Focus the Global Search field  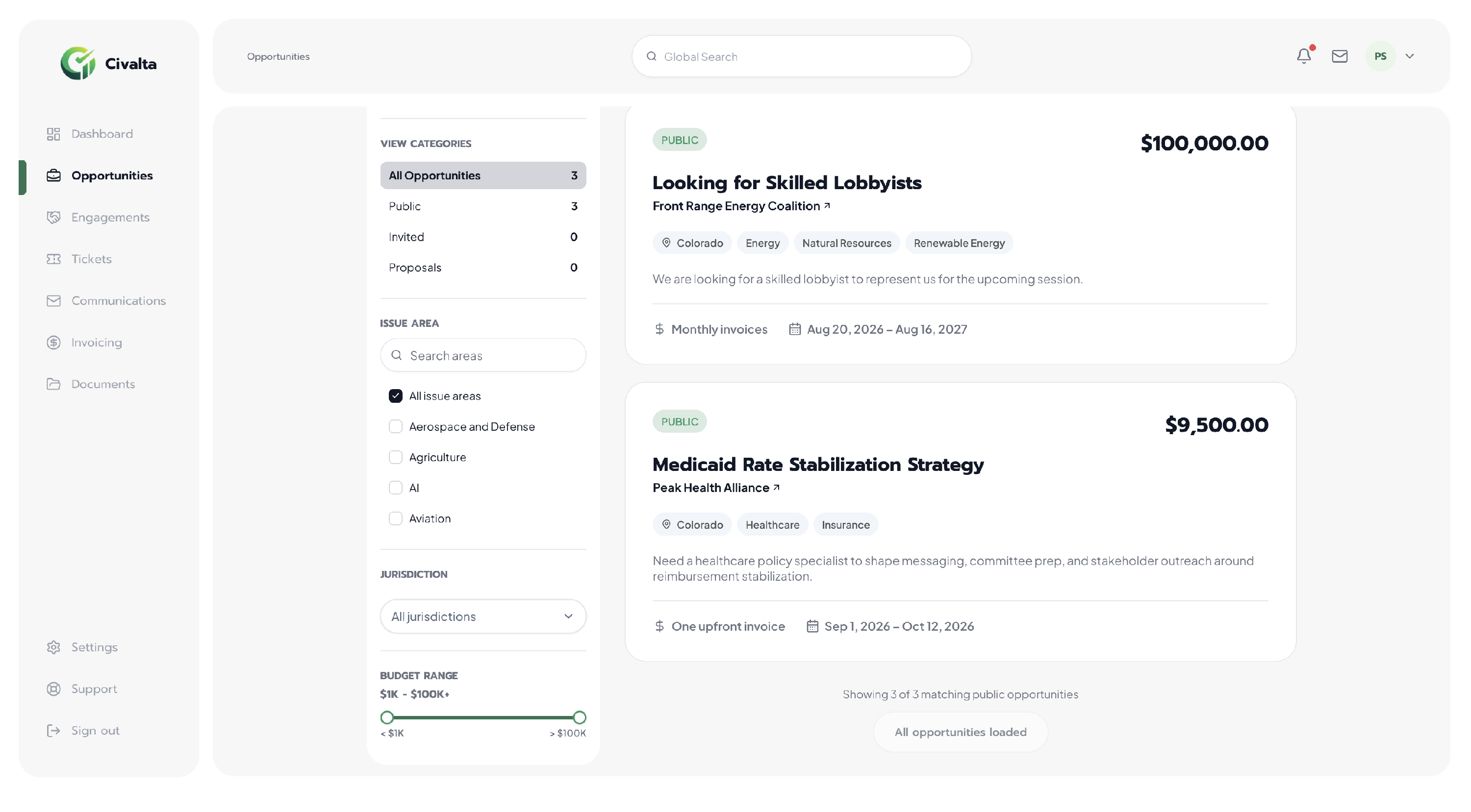(801, 56)
